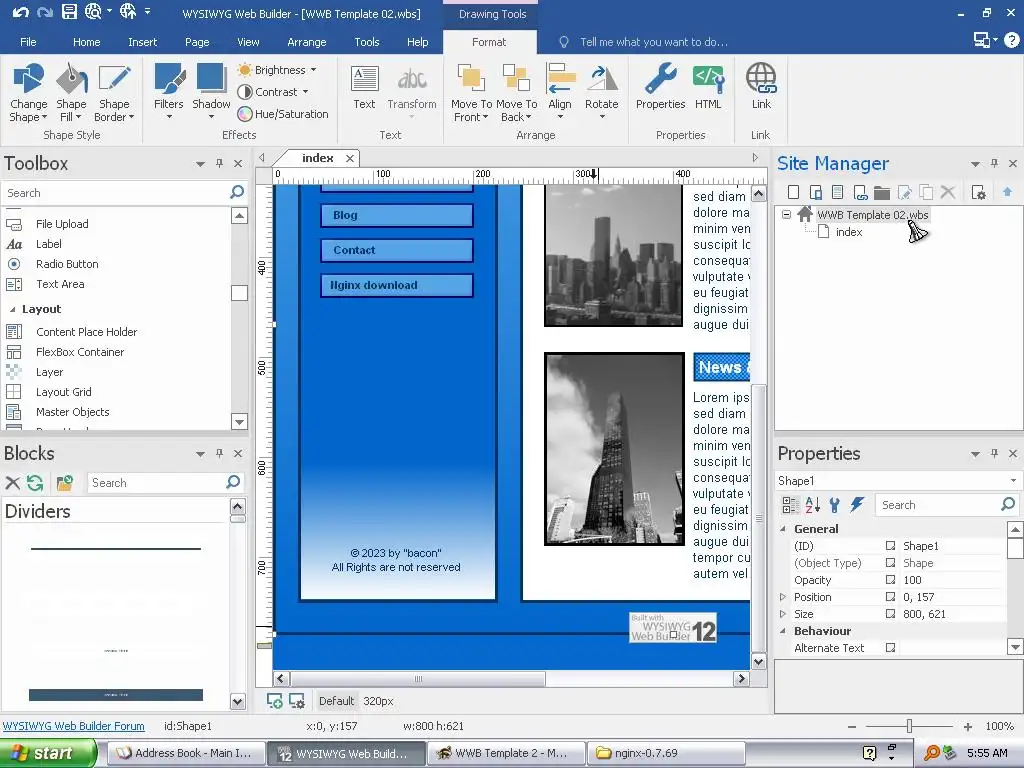Switch to nginx-0.7.69 taskbar window
Image resolution: width=1024 pixels, height=768 pixels.
tap(665, 753)
